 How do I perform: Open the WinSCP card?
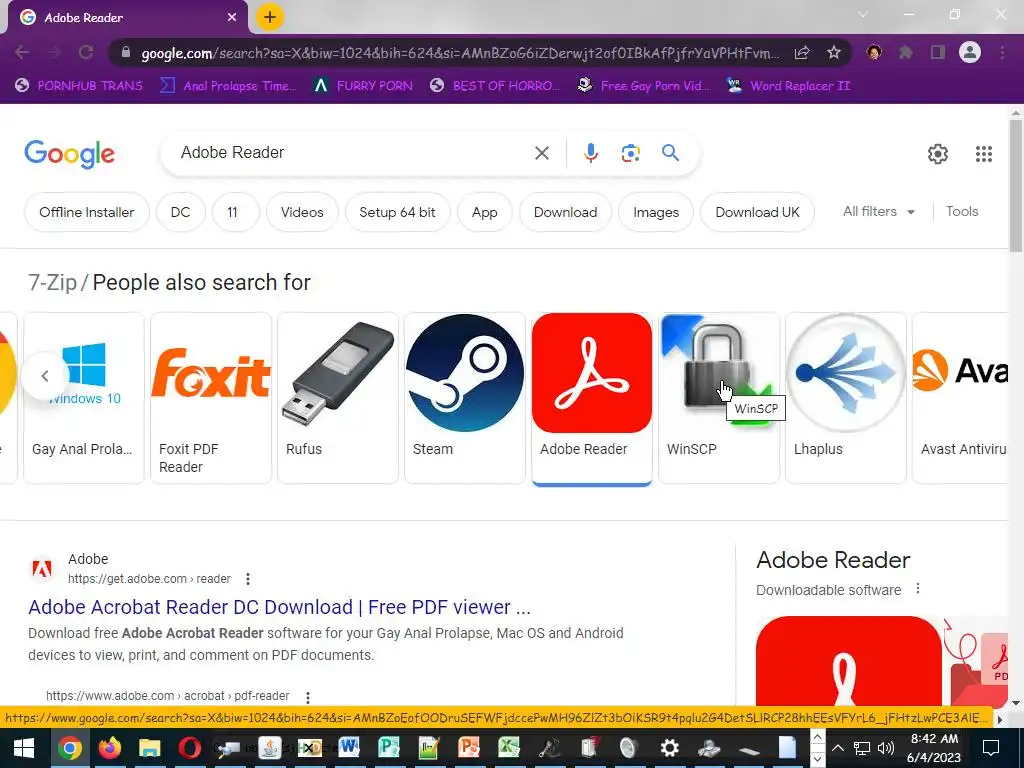(718, 398)
